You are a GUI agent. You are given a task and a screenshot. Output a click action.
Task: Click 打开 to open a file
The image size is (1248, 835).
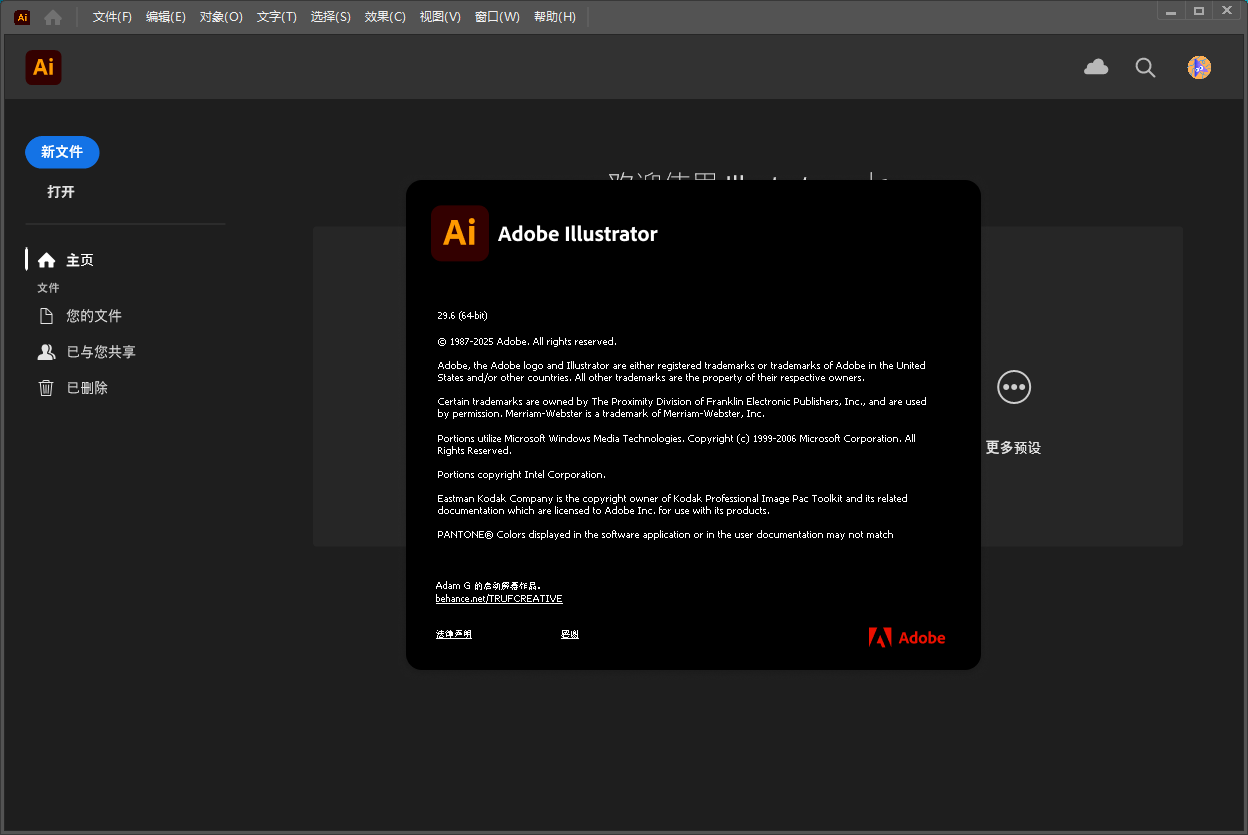tap(60, 191)
